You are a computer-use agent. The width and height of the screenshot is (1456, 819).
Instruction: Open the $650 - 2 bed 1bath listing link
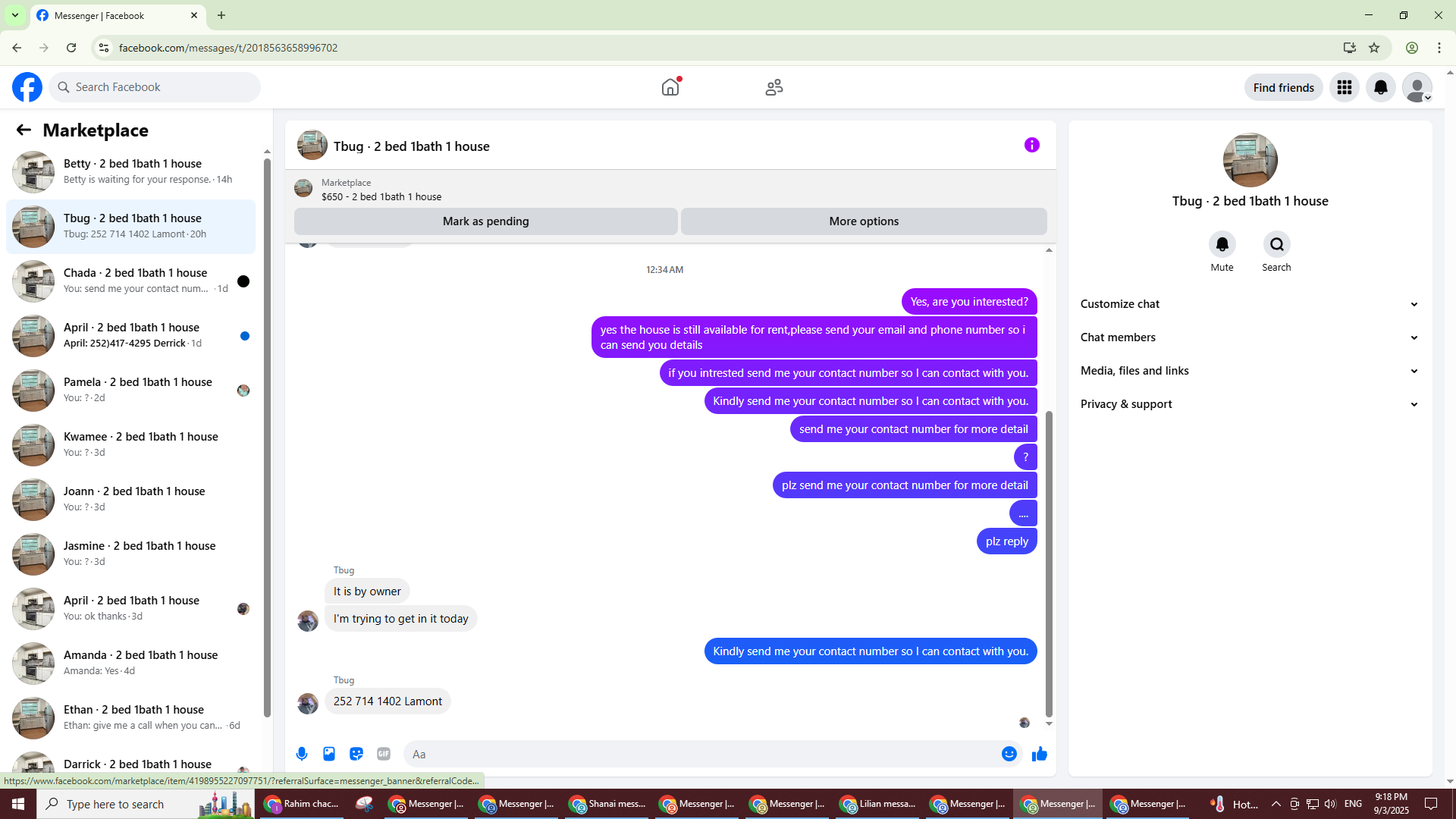tap(381, 196)
